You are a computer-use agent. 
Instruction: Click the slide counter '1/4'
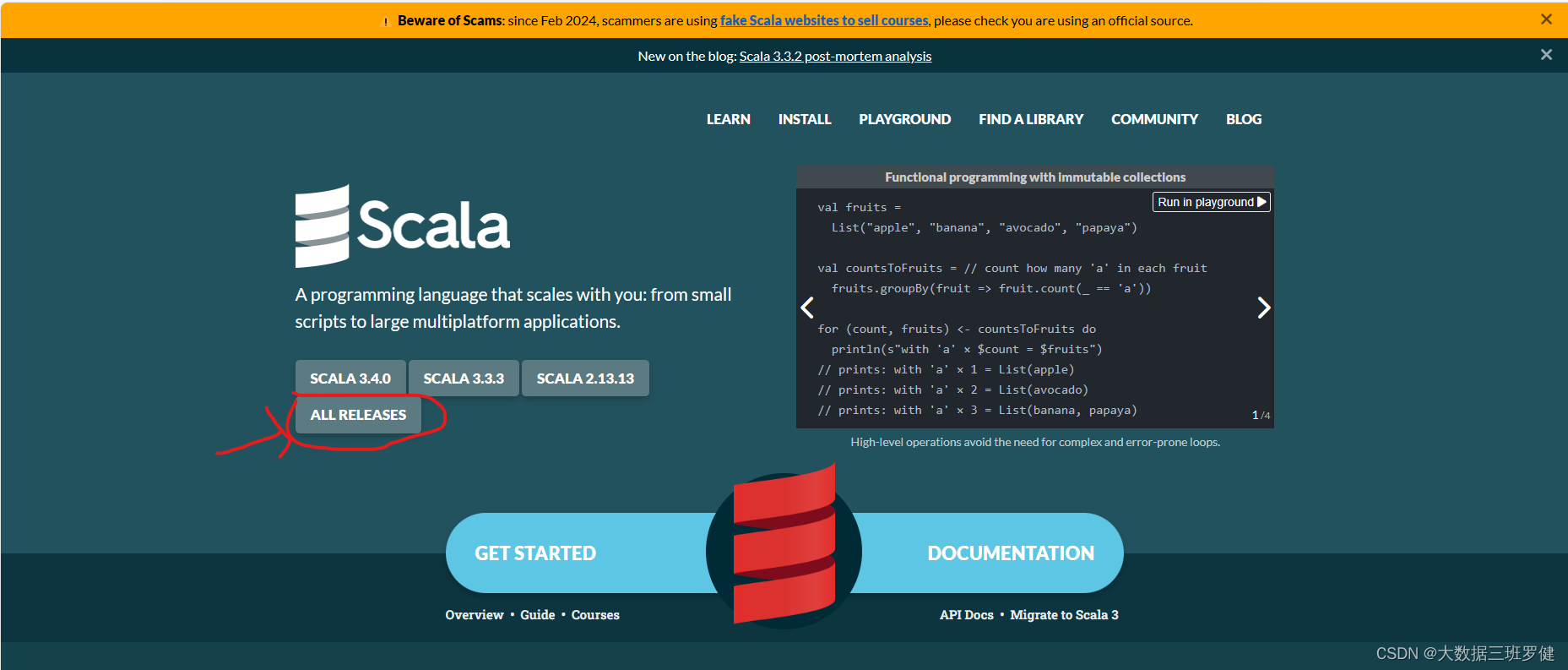pos(1261,415)
